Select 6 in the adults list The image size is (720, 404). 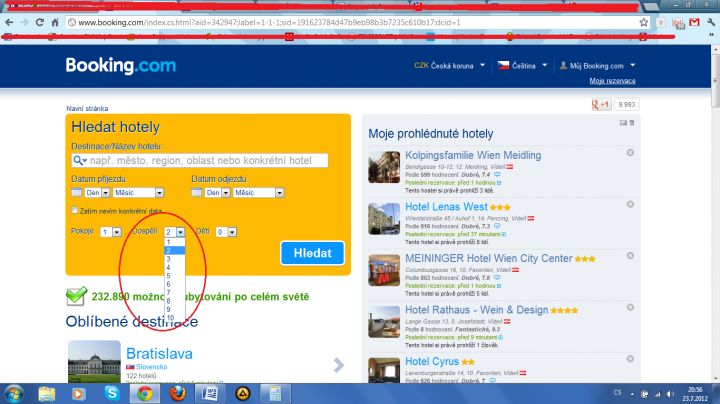tap(174, 284)
